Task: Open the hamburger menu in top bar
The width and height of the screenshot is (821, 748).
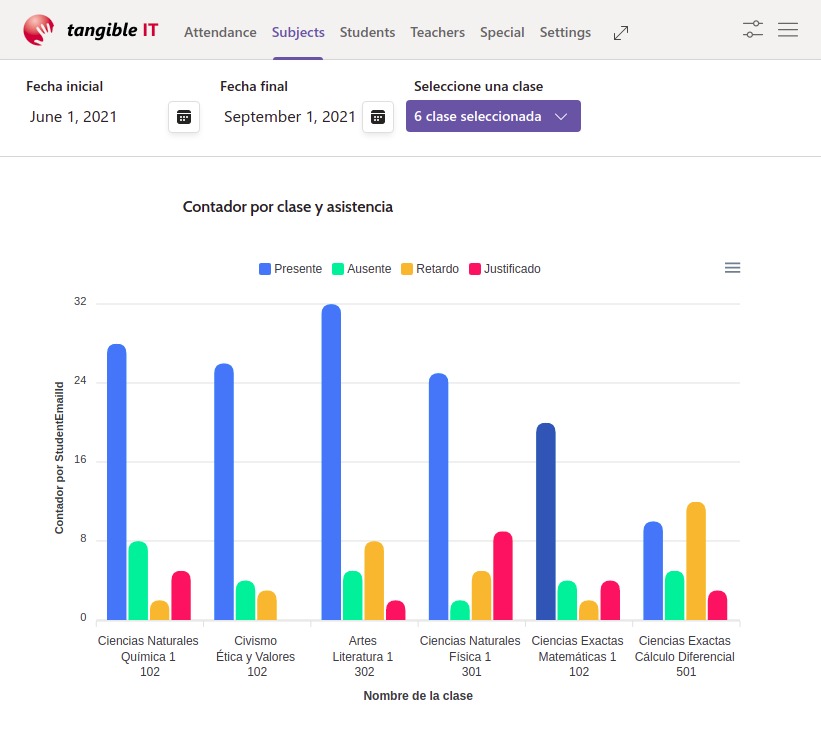Action: tap(788, 30)
